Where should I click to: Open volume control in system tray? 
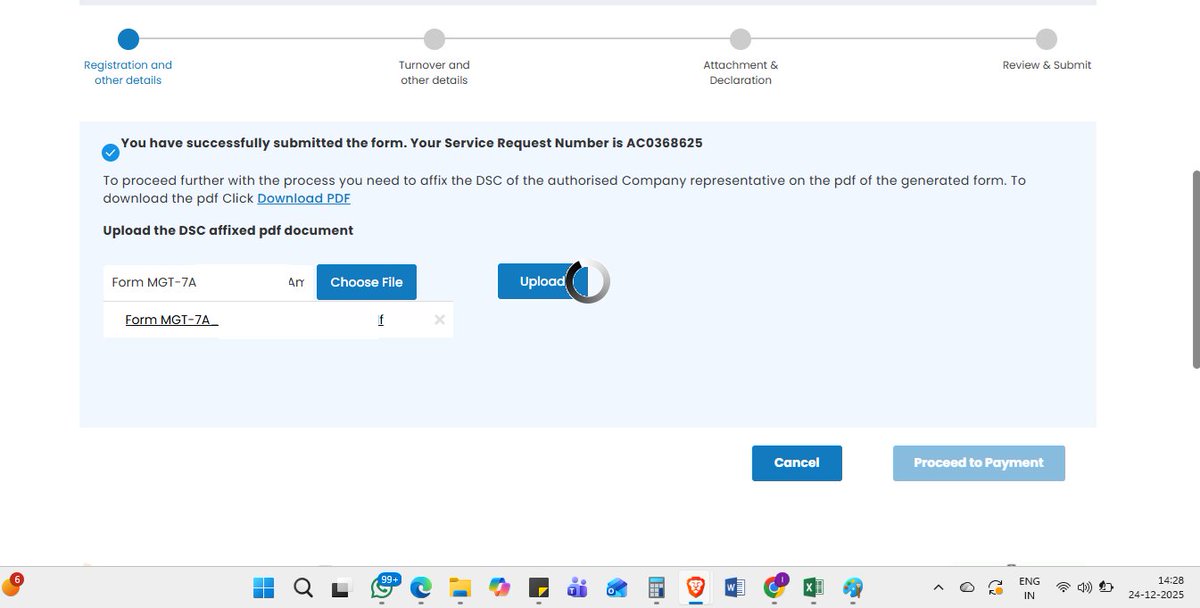[x=1084, y=588]
